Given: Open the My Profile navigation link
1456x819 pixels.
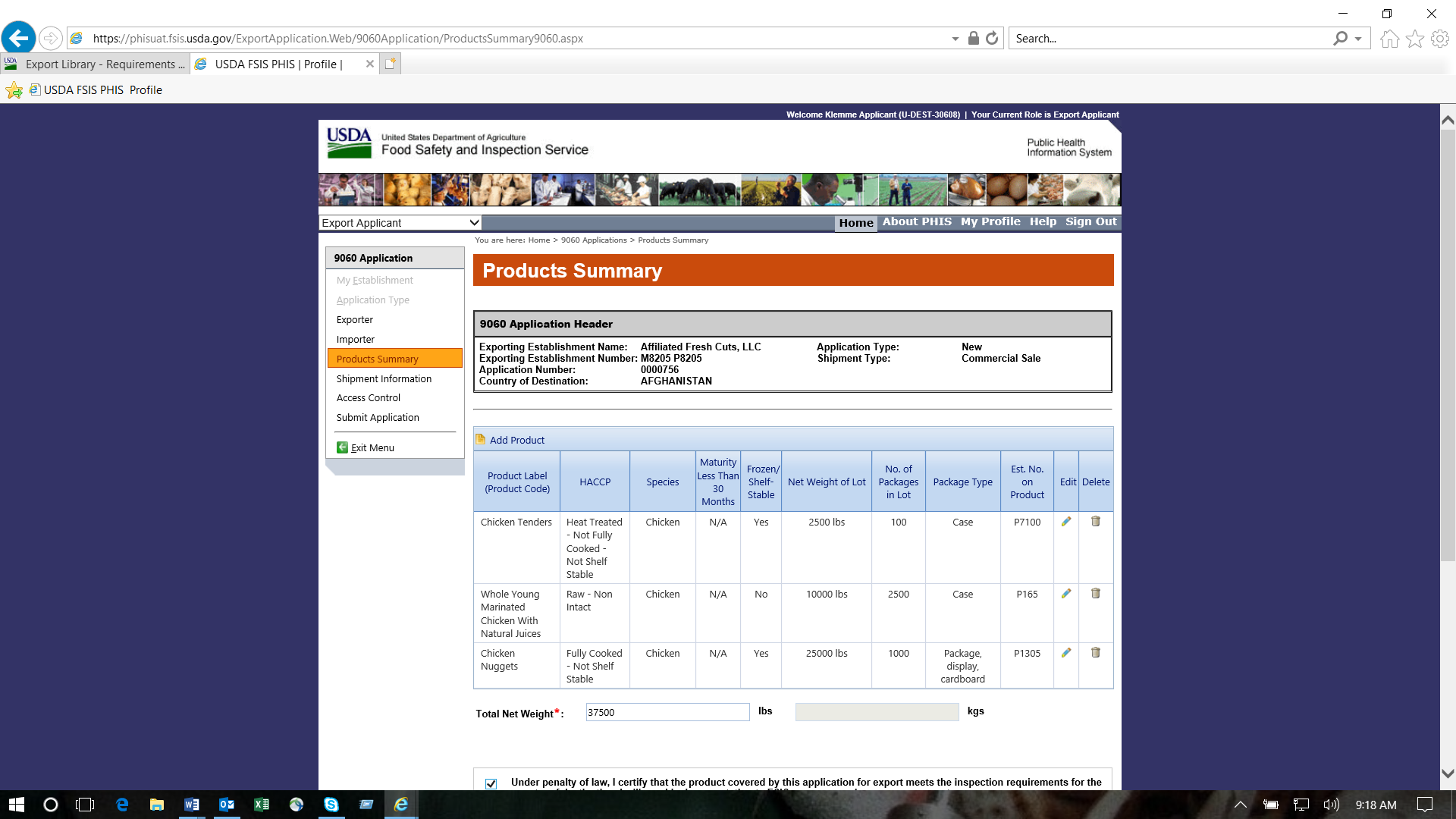Looking at the screenshot, I should coord(990,221).
